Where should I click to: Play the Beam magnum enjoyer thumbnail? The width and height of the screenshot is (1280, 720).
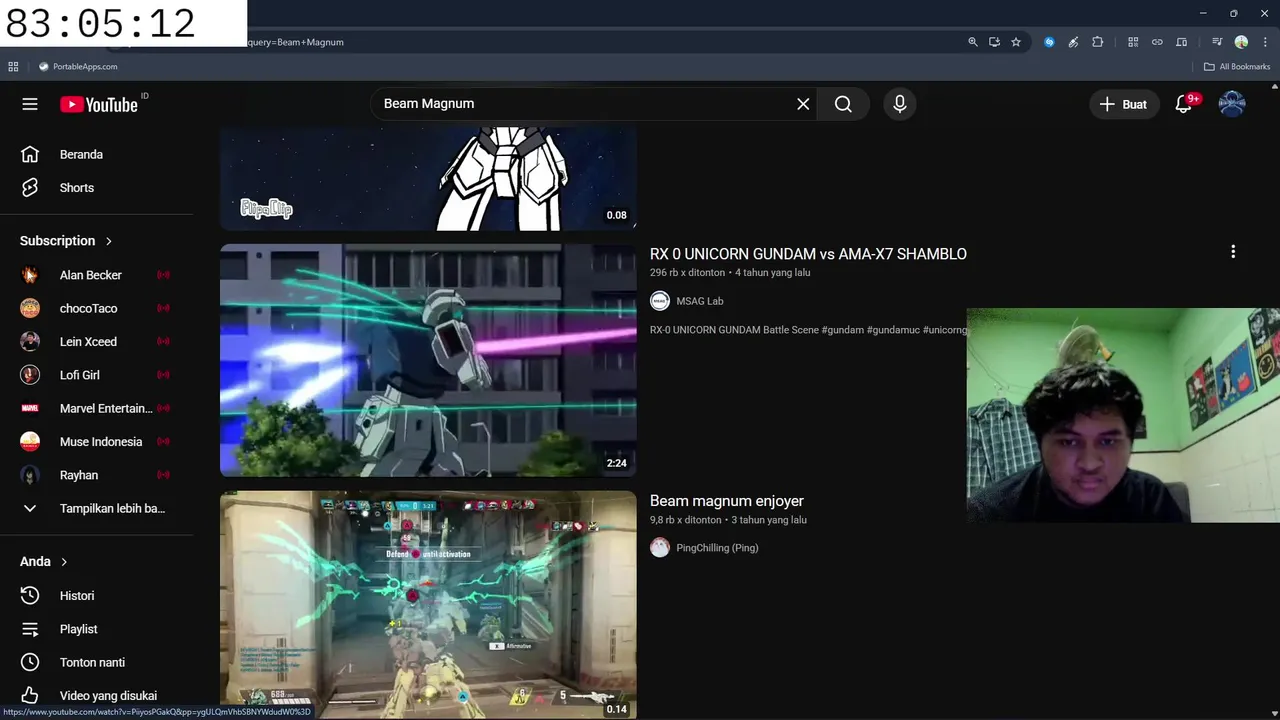click(x=428, y=604)
